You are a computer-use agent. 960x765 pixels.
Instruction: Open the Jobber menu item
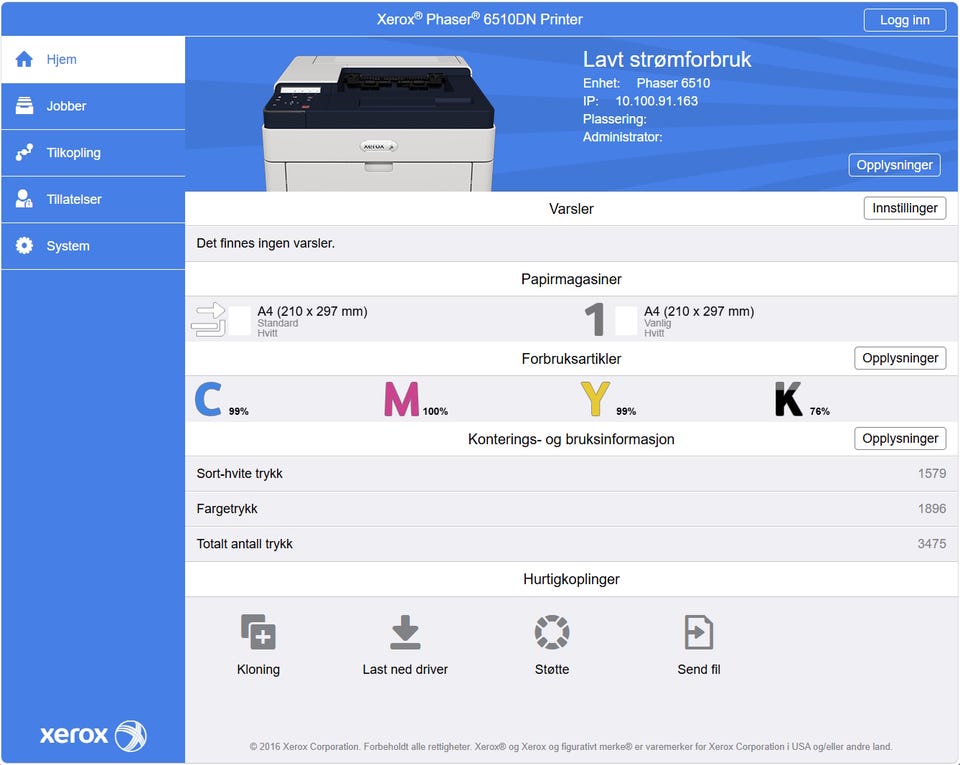[93, 106]
